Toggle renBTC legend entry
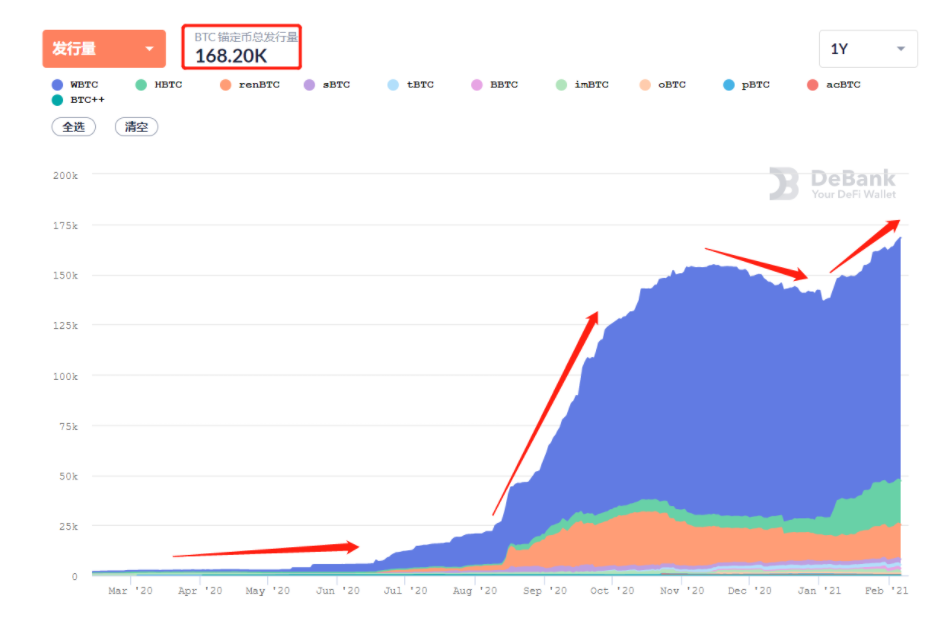 click(248, 85)
